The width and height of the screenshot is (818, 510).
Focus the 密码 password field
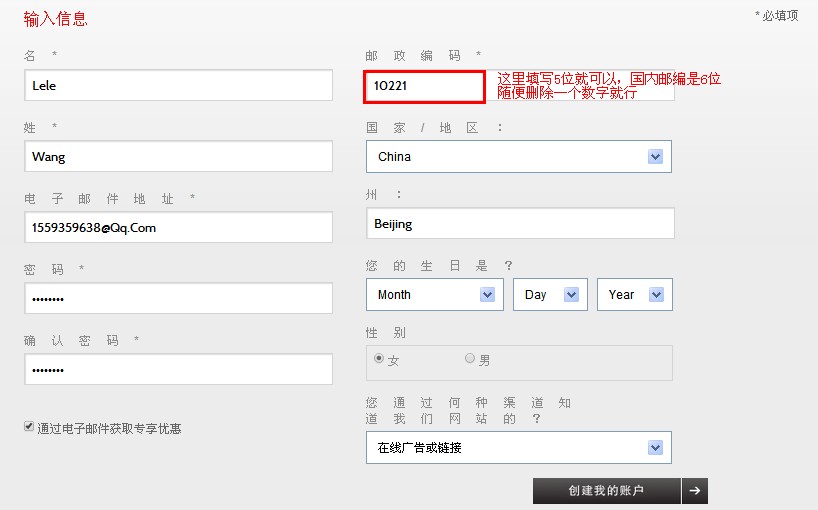(178, 299)
